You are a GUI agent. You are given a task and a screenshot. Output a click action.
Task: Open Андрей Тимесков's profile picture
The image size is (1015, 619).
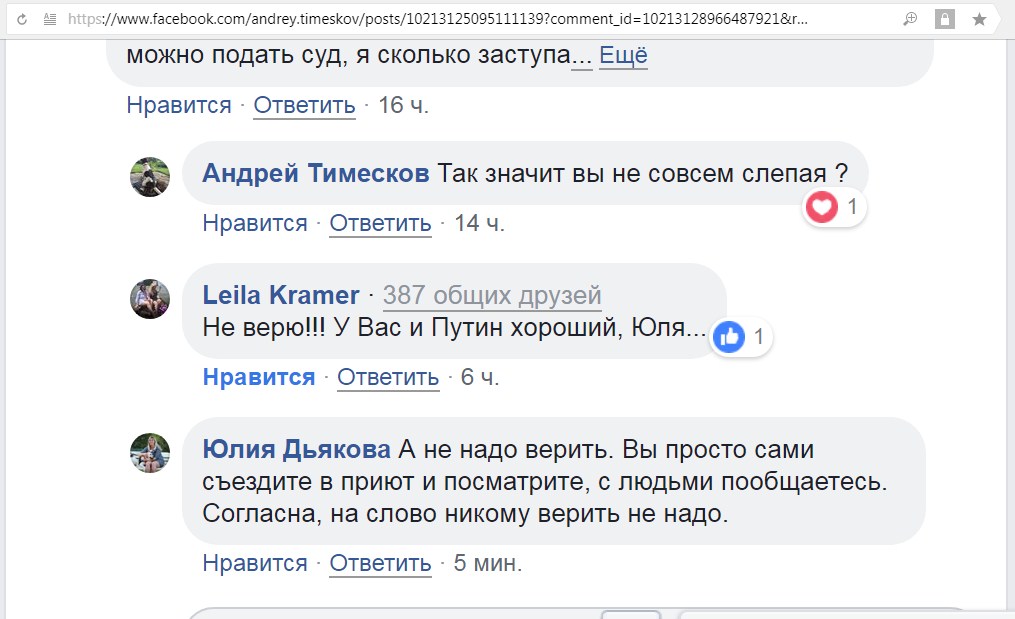pos(150,177)
